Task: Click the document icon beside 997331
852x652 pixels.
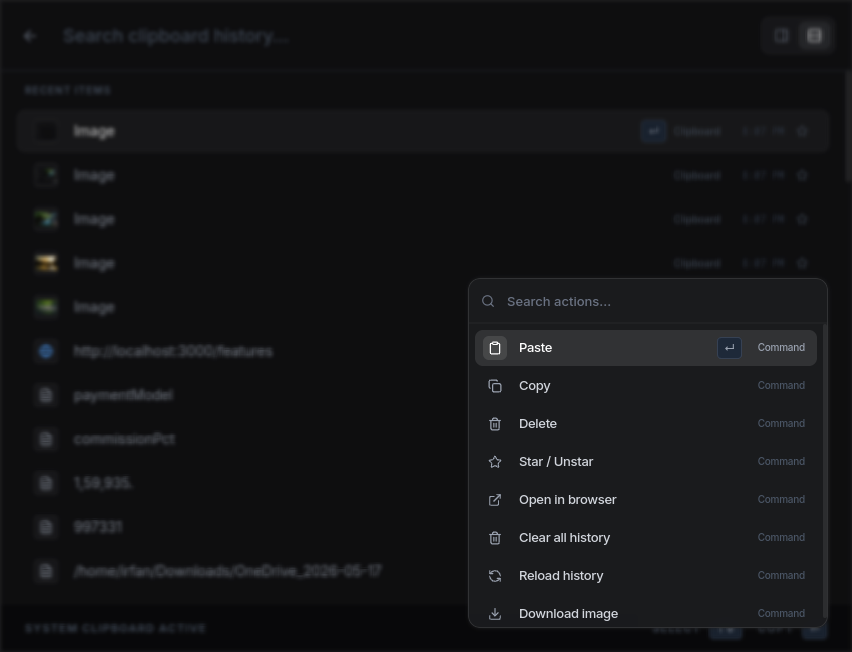Action: (46, 527)
